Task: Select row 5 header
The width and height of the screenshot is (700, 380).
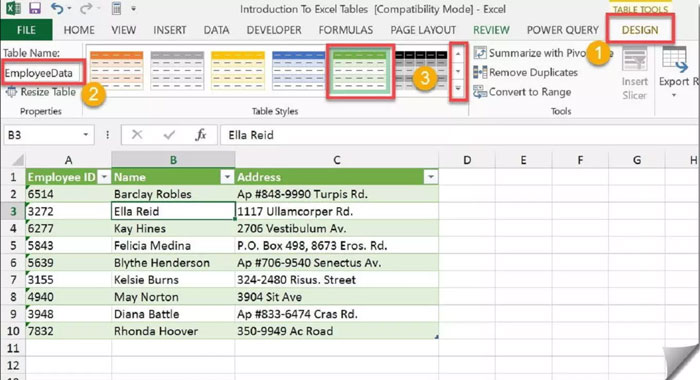Action: [x=13, y=246]
